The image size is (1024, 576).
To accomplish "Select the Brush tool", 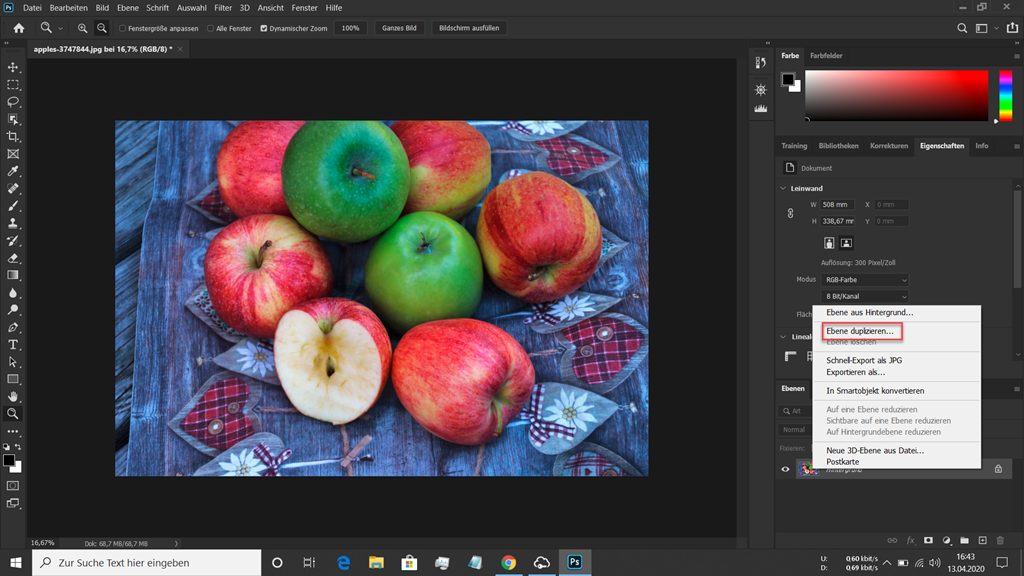I will [13, 206].
